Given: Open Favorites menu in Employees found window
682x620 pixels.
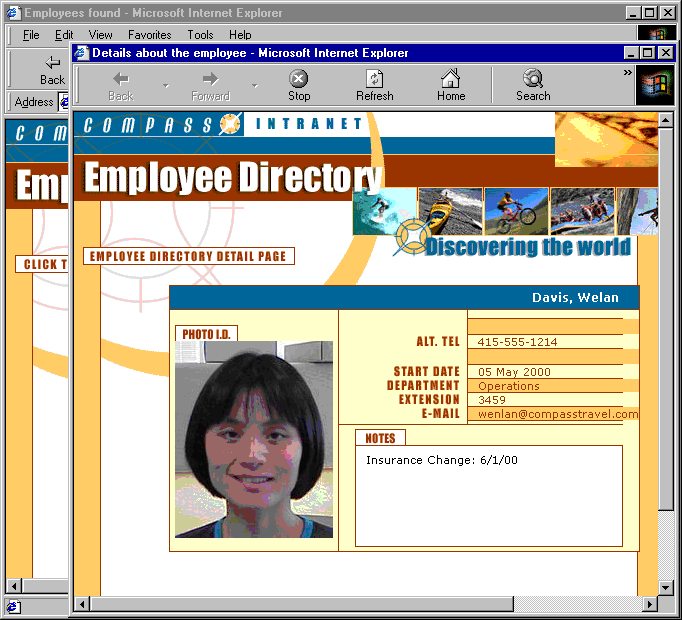Looking at the screenshot, I should [150, 34].
